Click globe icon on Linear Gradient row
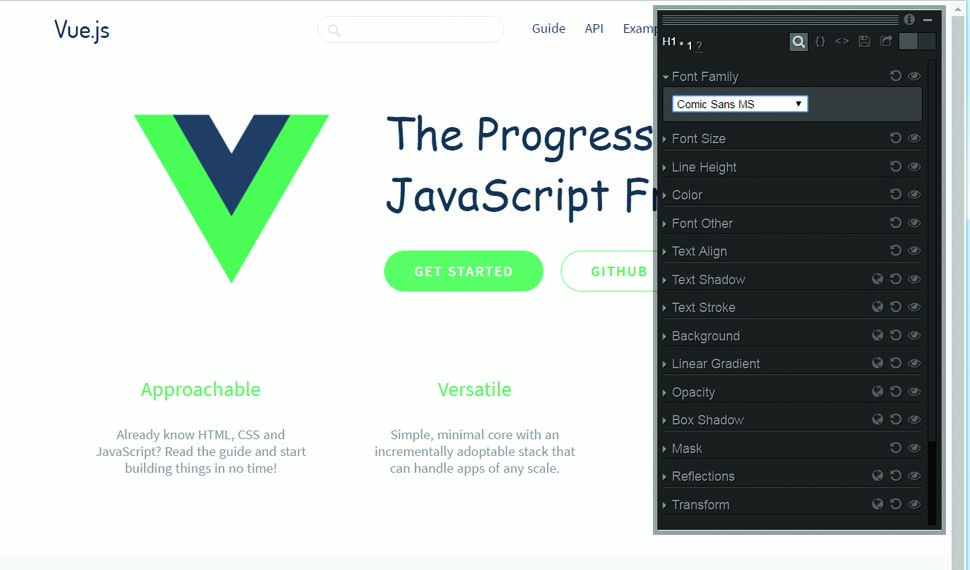Image resolution: width=970 pixels, height=570 pixels. (x=877, y=363)
